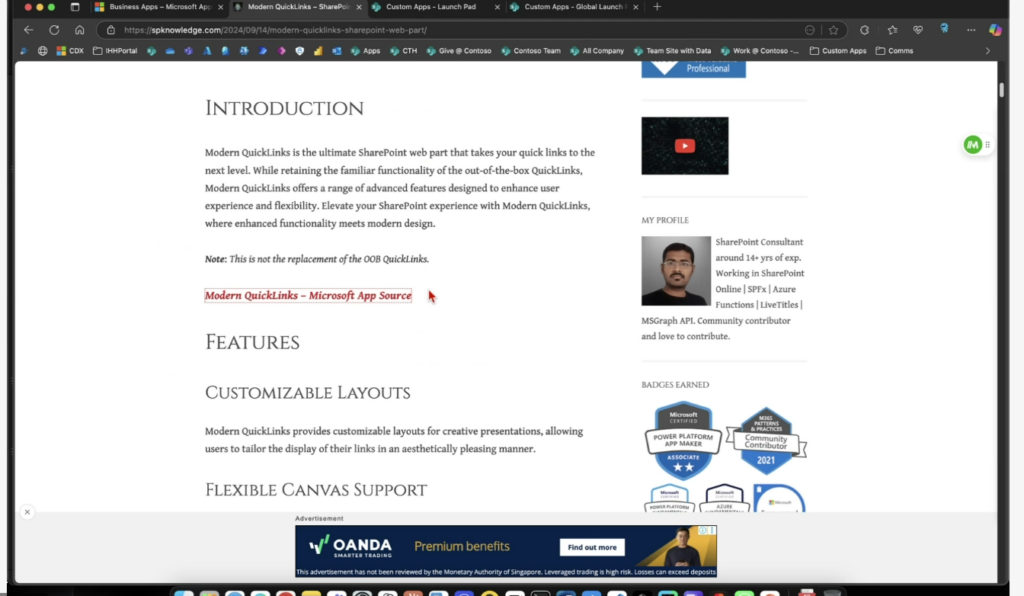
Task: Open the All Company bookmark
Action: coord(596,51)
